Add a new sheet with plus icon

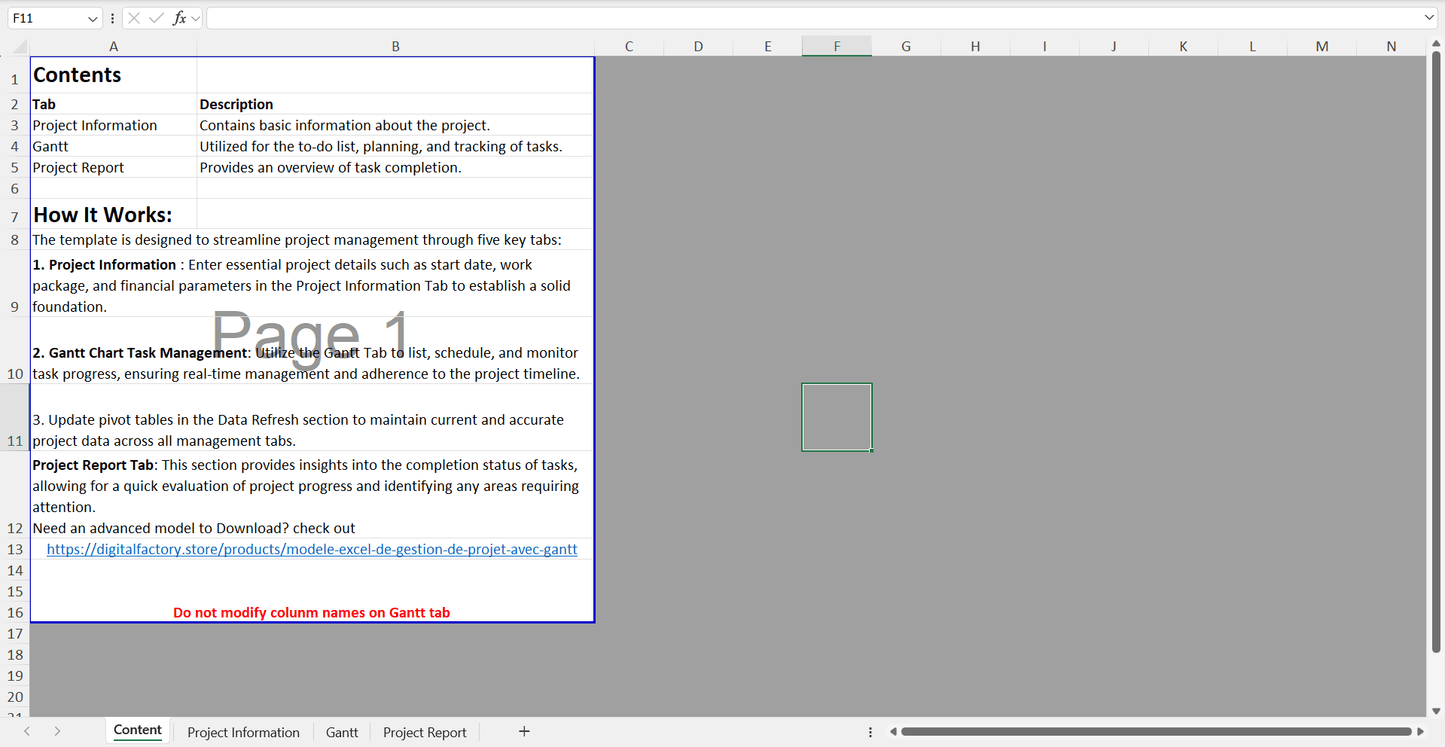click(524, 732)
